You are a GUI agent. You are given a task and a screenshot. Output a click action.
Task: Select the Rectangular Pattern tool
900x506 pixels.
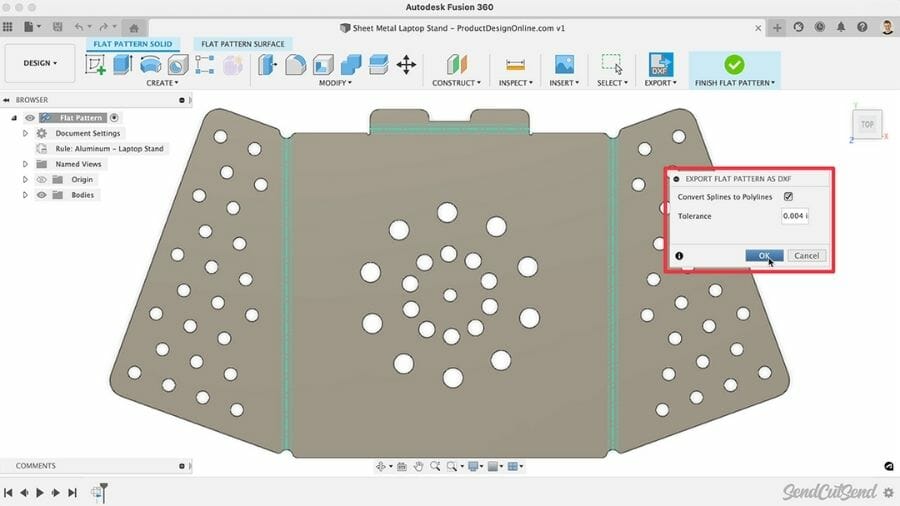tap(204, 64)
